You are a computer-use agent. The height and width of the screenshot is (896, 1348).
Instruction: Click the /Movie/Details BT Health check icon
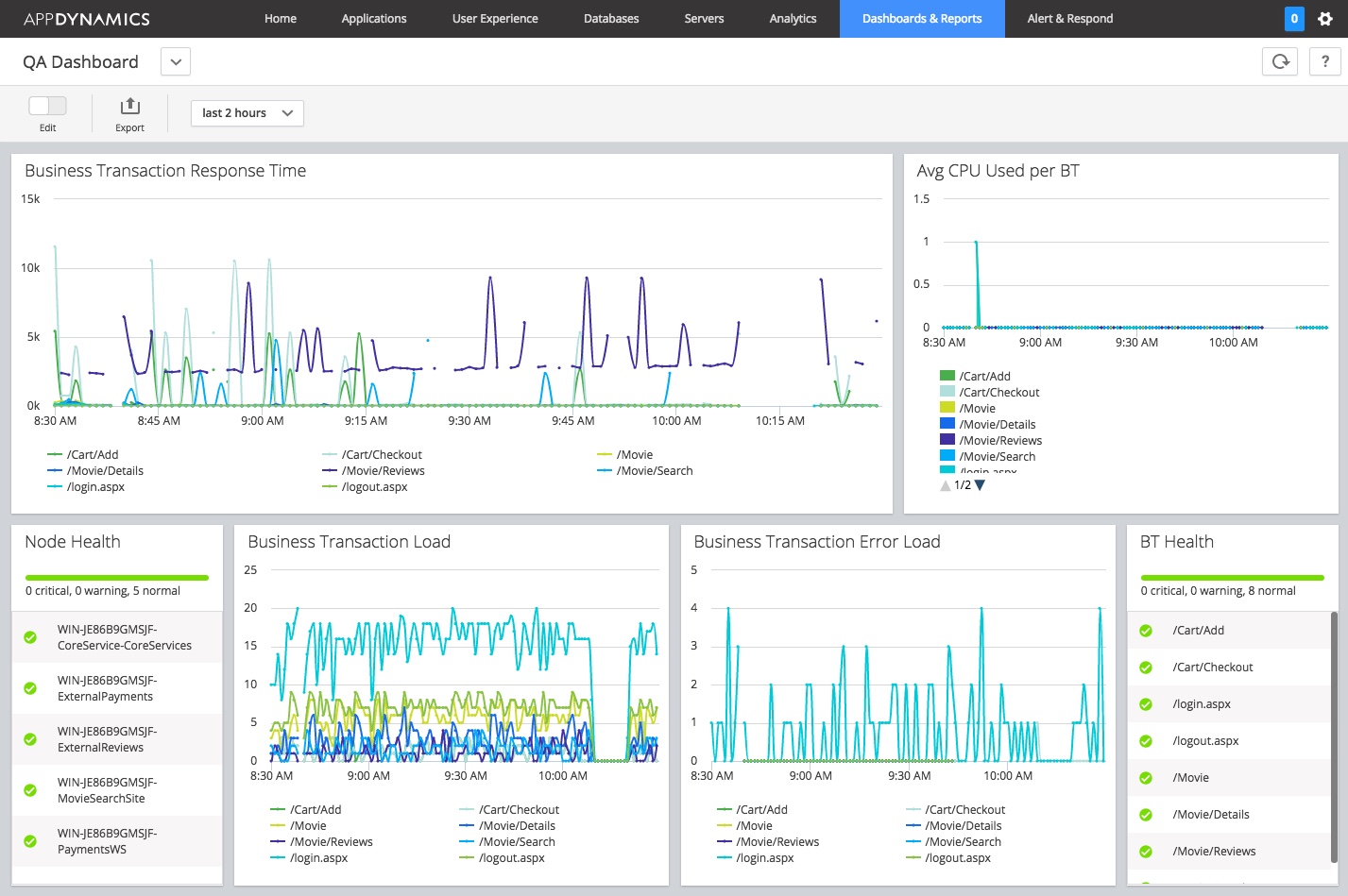pos(1146,815)
